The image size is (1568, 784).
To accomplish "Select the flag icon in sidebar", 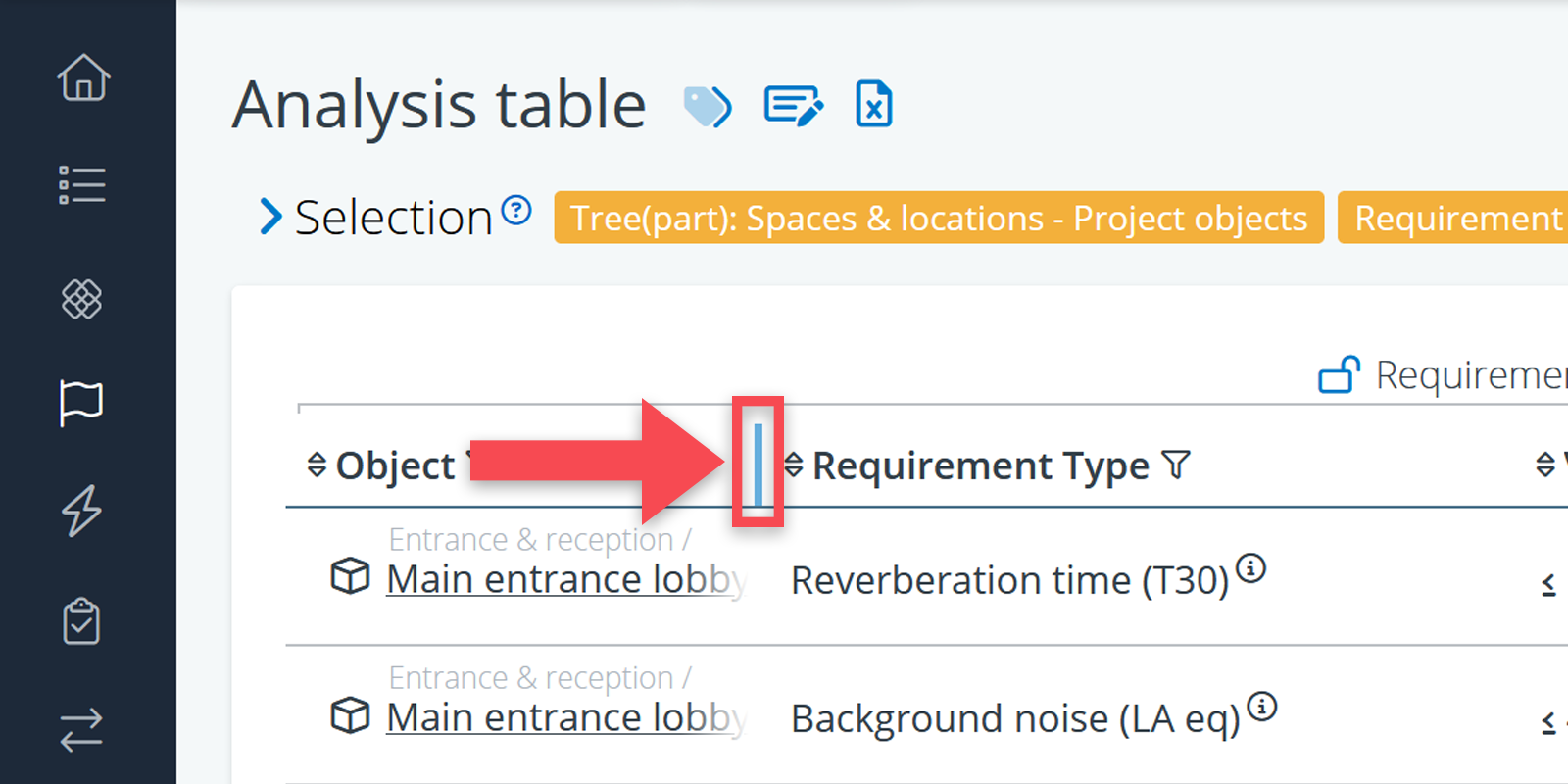I will [81, 403].
